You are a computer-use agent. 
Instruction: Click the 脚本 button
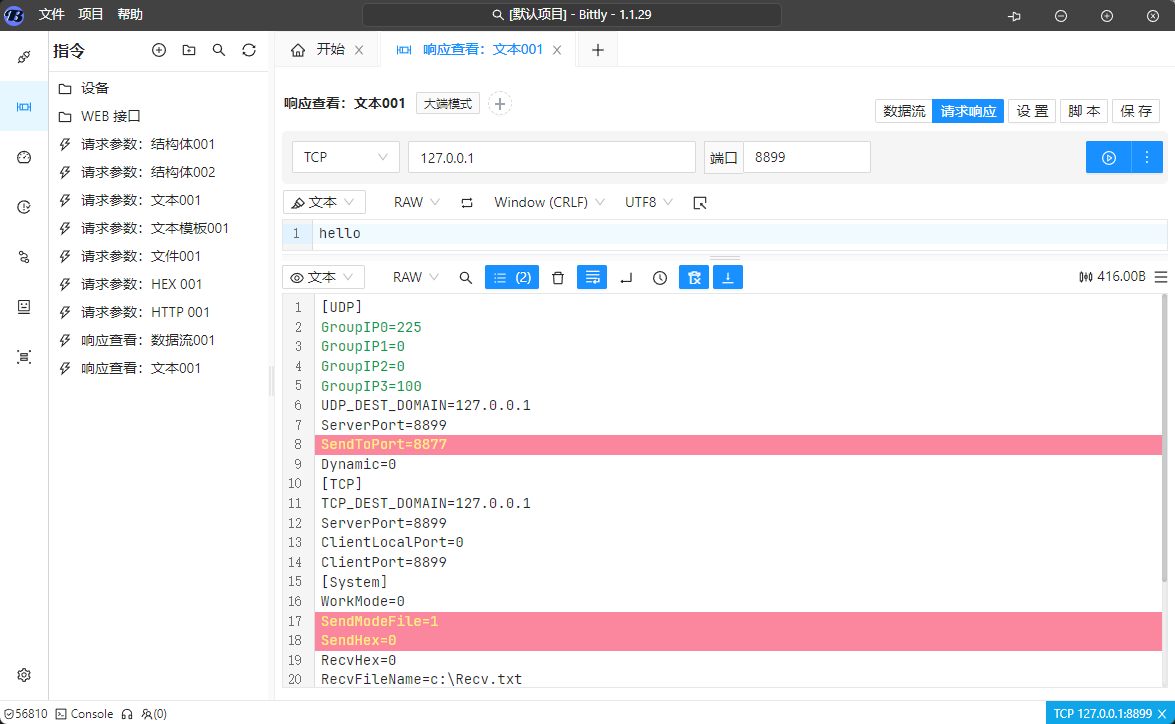(x=1085, y=111)
